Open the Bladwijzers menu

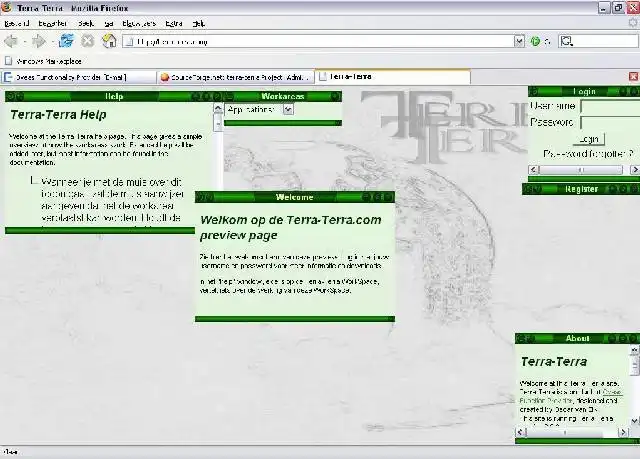[x=139, y=24]
